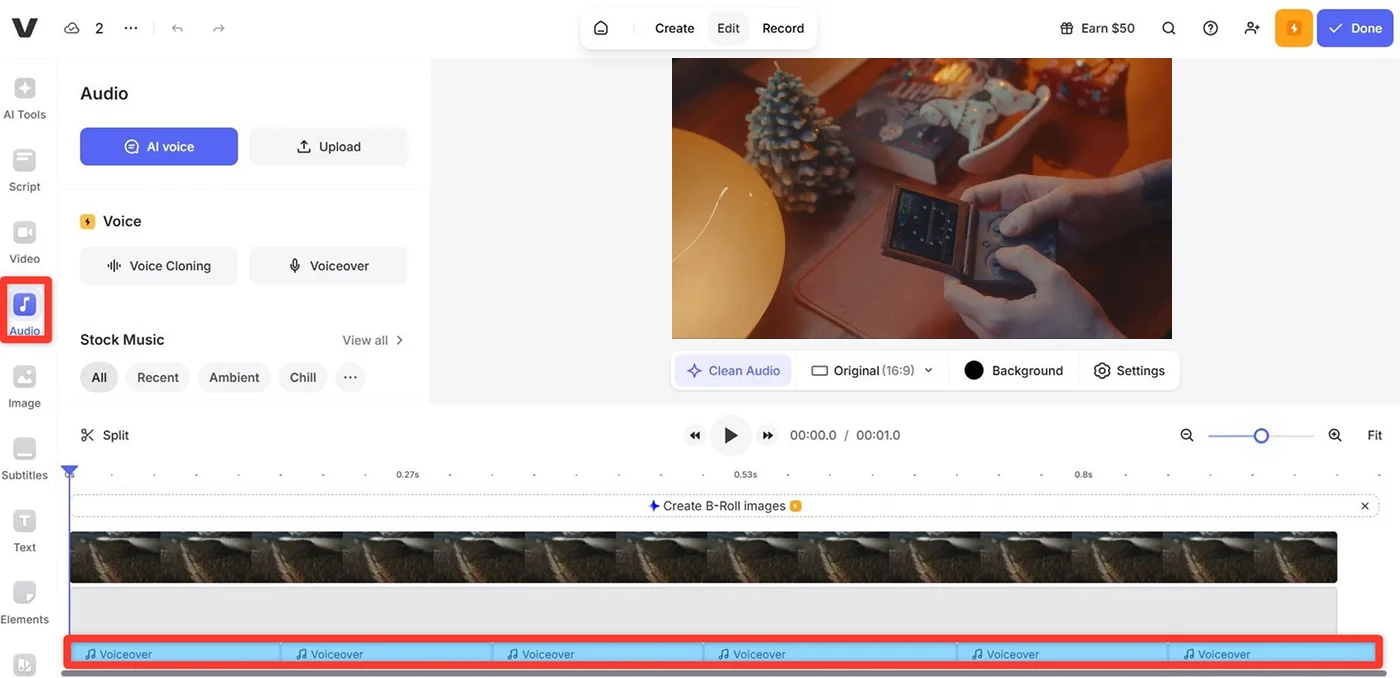Click the Voice Cloning button
This screenshot has width=1400, height=678.
159,266
